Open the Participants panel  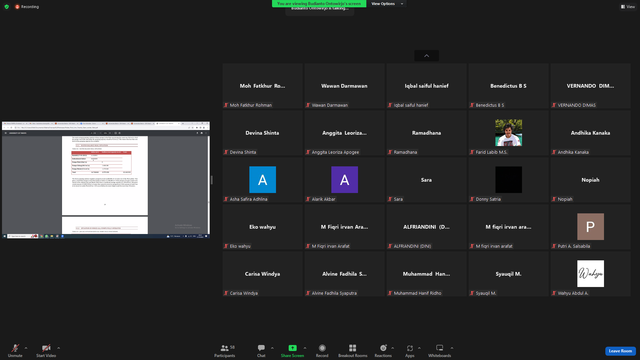point(224,350)
